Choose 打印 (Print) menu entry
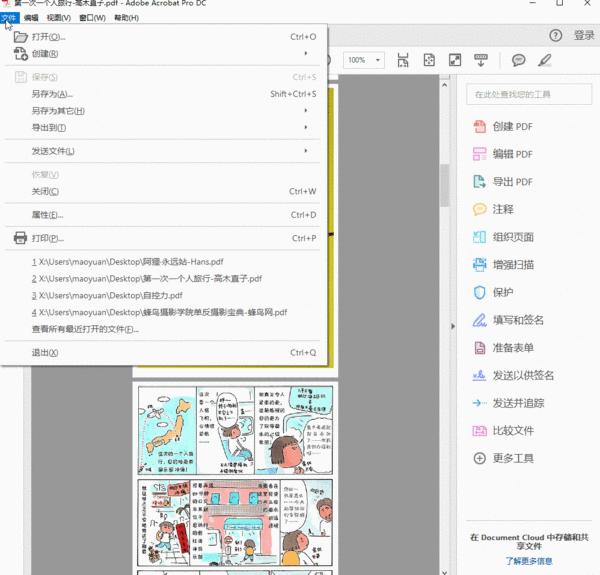600x575 pixels. coord(163,238)
